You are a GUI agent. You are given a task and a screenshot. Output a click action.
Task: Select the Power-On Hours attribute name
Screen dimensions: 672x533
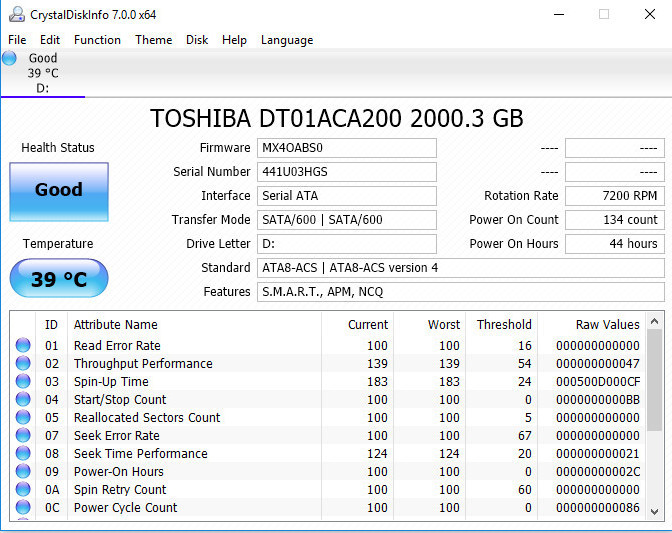click(x=119, y=471)
